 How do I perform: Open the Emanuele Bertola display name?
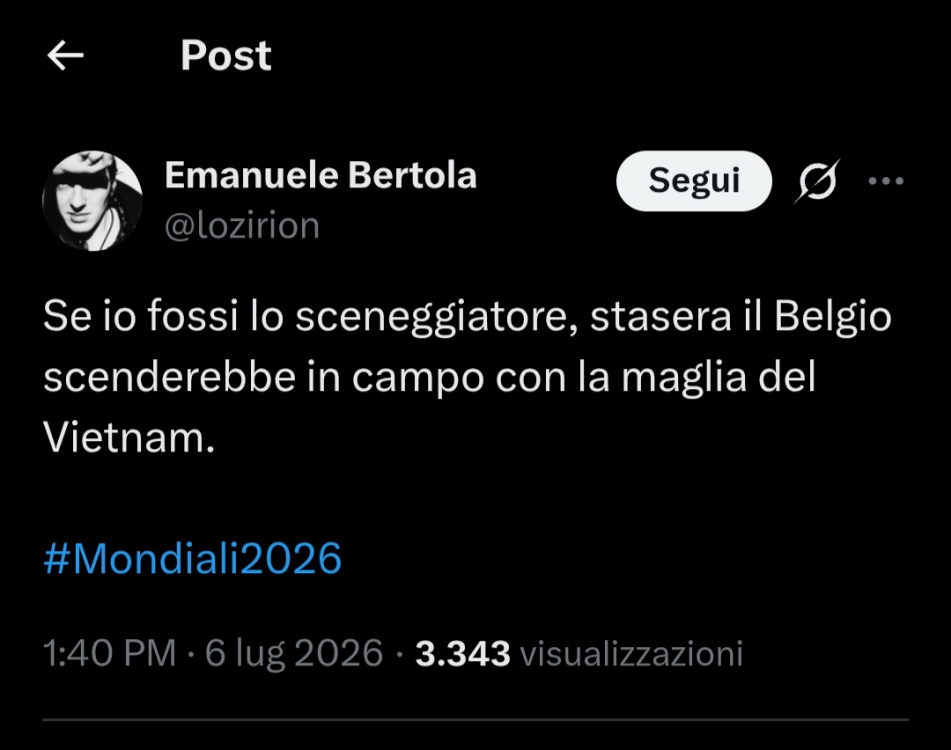[x=321, y=176]
